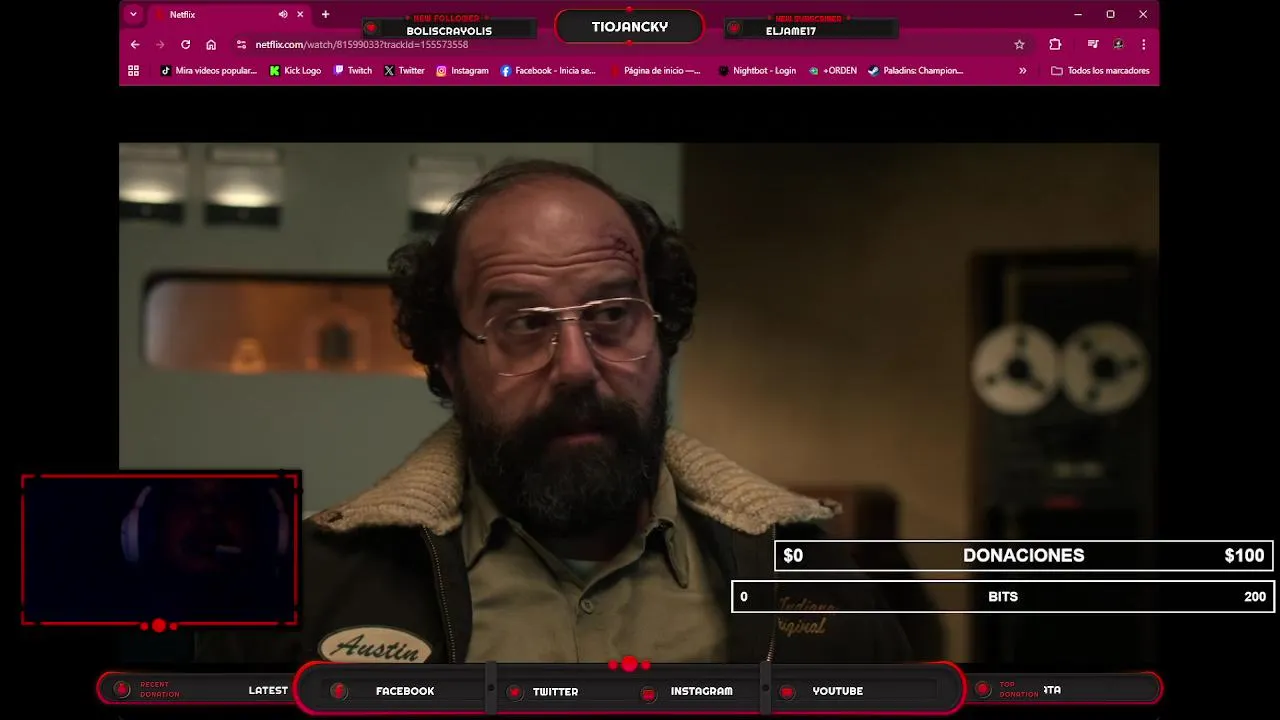Click the BOLISCRAYOLIS new follower label
1280x720 pixels.
(x=449, y=30)
